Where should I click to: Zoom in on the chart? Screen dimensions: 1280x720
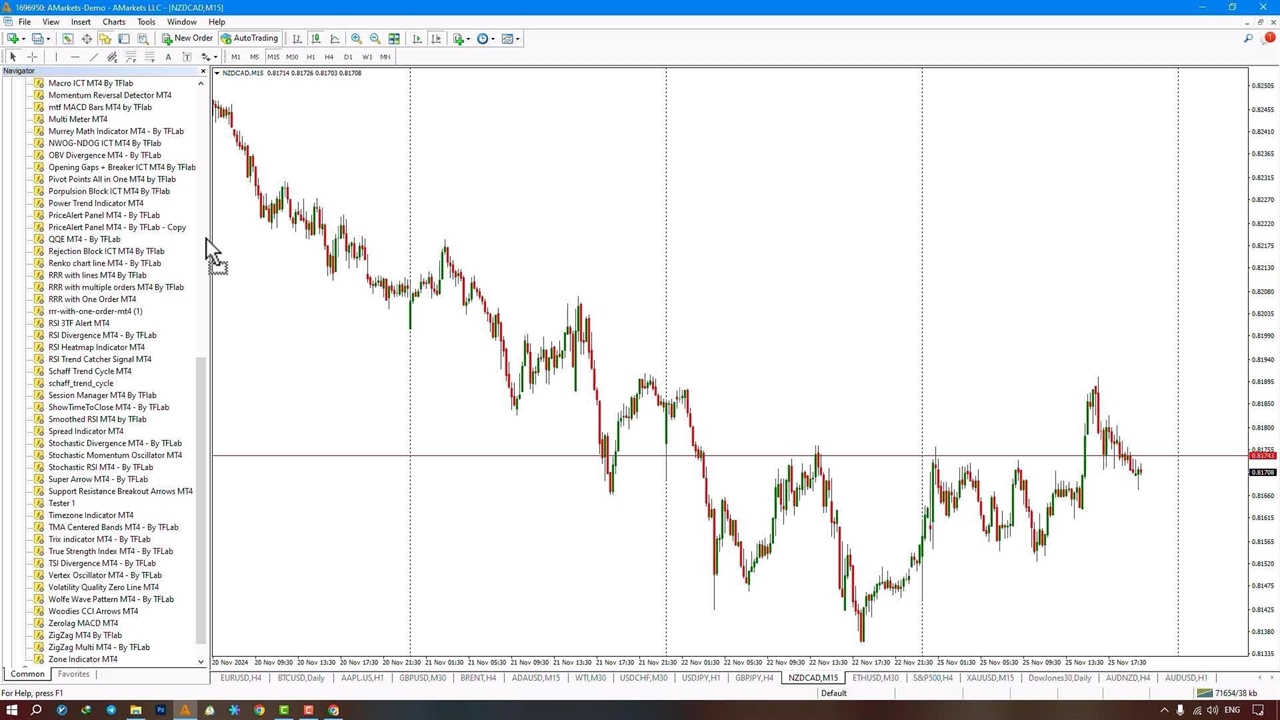click(x=356, y=39)
